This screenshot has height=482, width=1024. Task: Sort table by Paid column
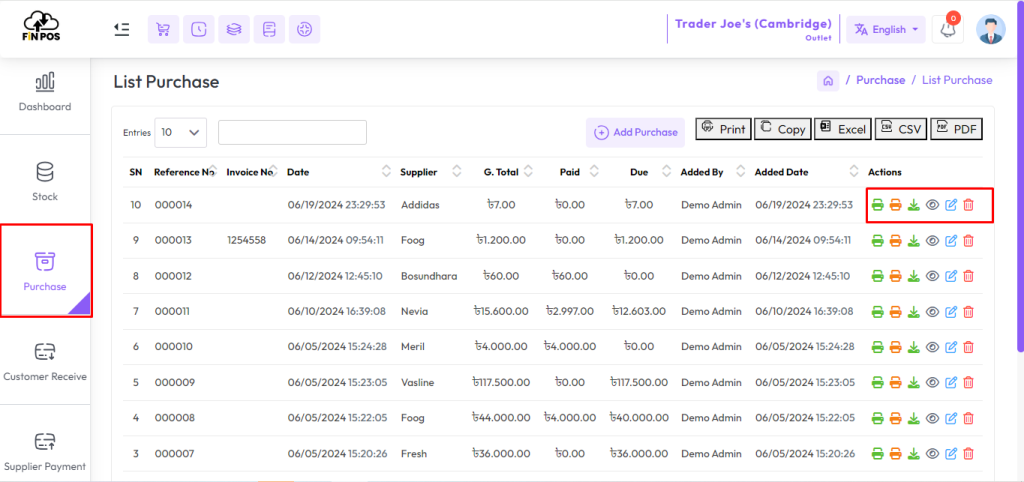(x=594, y=172)
